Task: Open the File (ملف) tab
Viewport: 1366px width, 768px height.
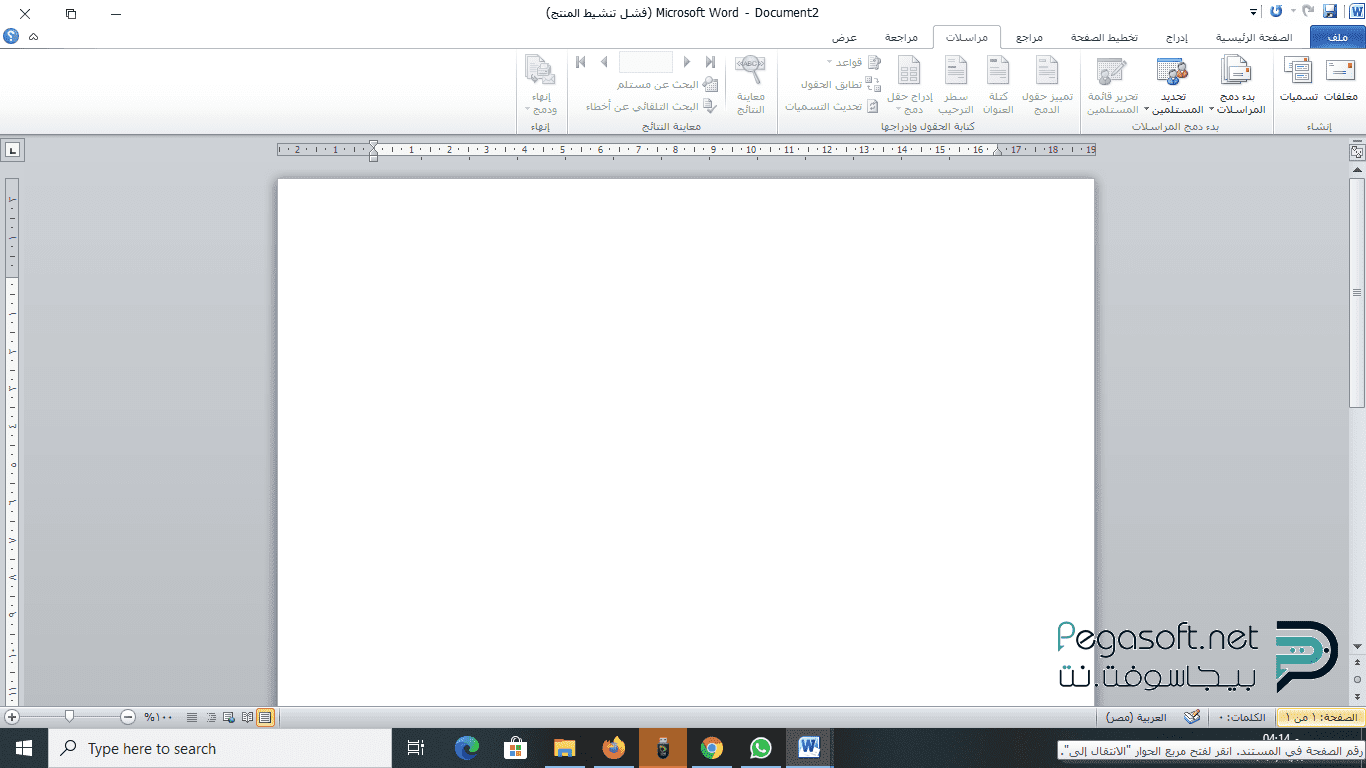Action: (1338, 37)
